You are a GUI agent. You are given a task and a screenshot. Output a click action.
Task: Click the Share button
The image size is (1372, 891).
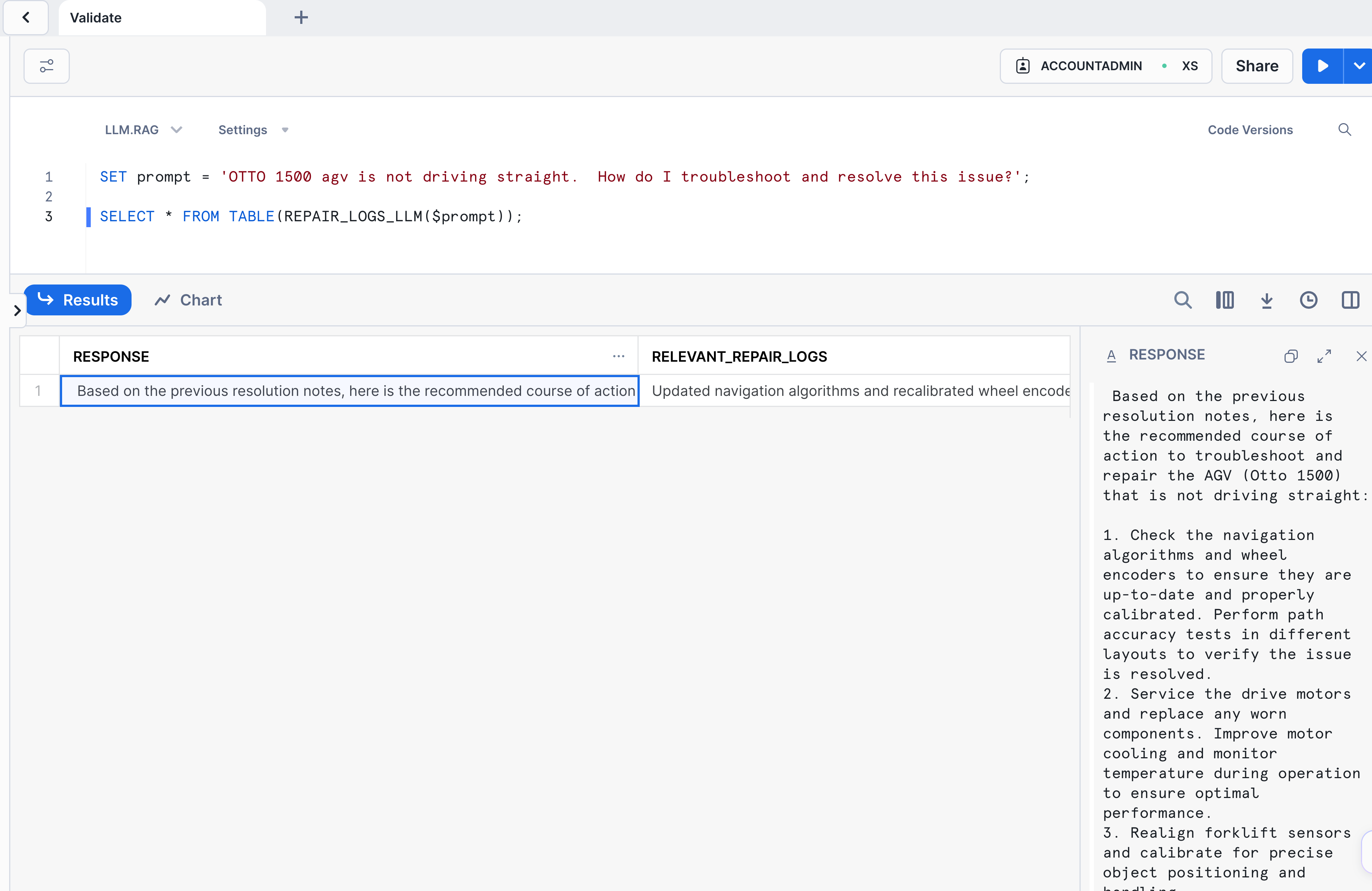point(1257,66)
